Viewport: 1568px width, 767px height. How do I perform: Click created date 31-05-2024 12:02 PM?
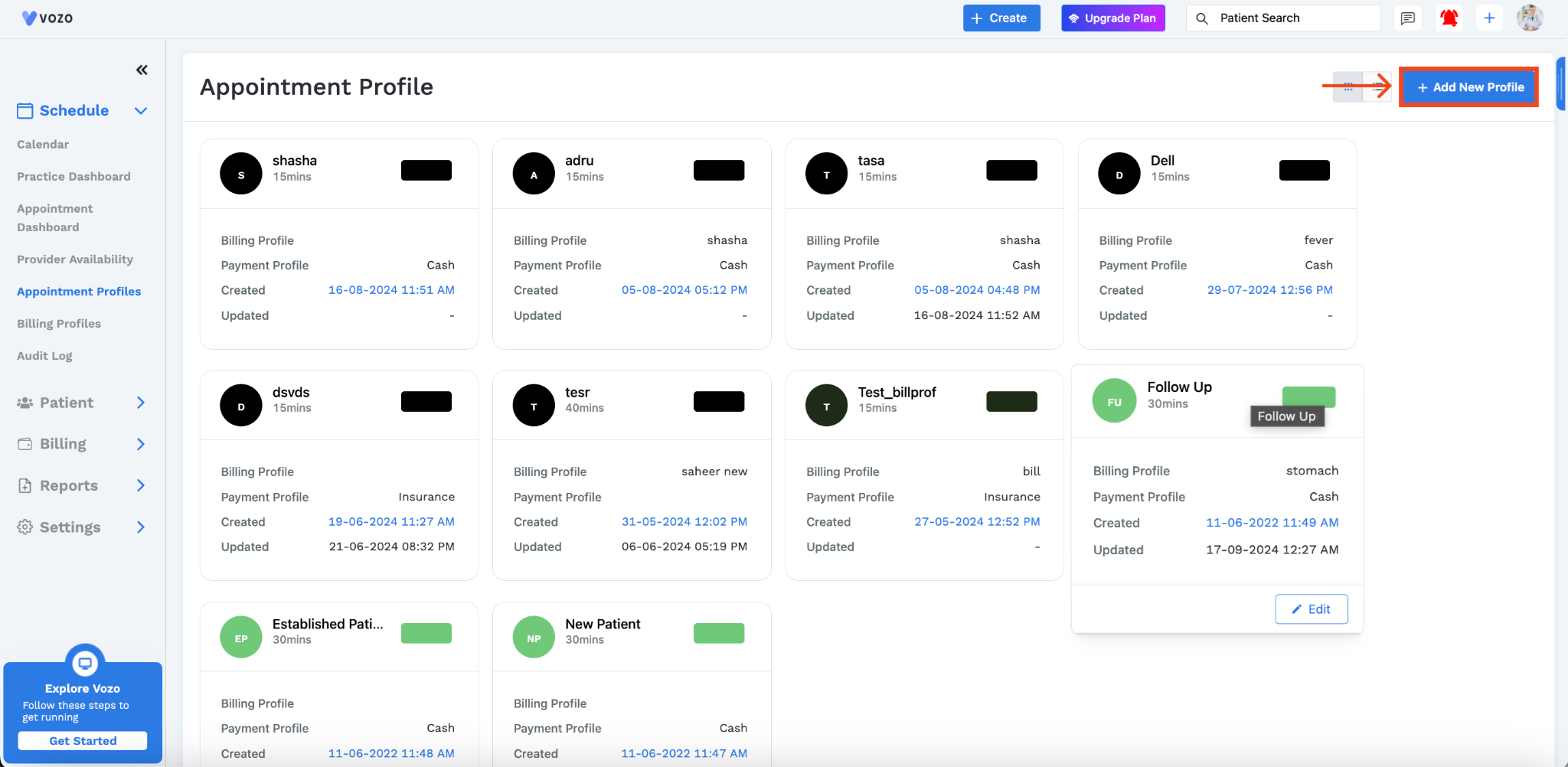click(684, 521)
